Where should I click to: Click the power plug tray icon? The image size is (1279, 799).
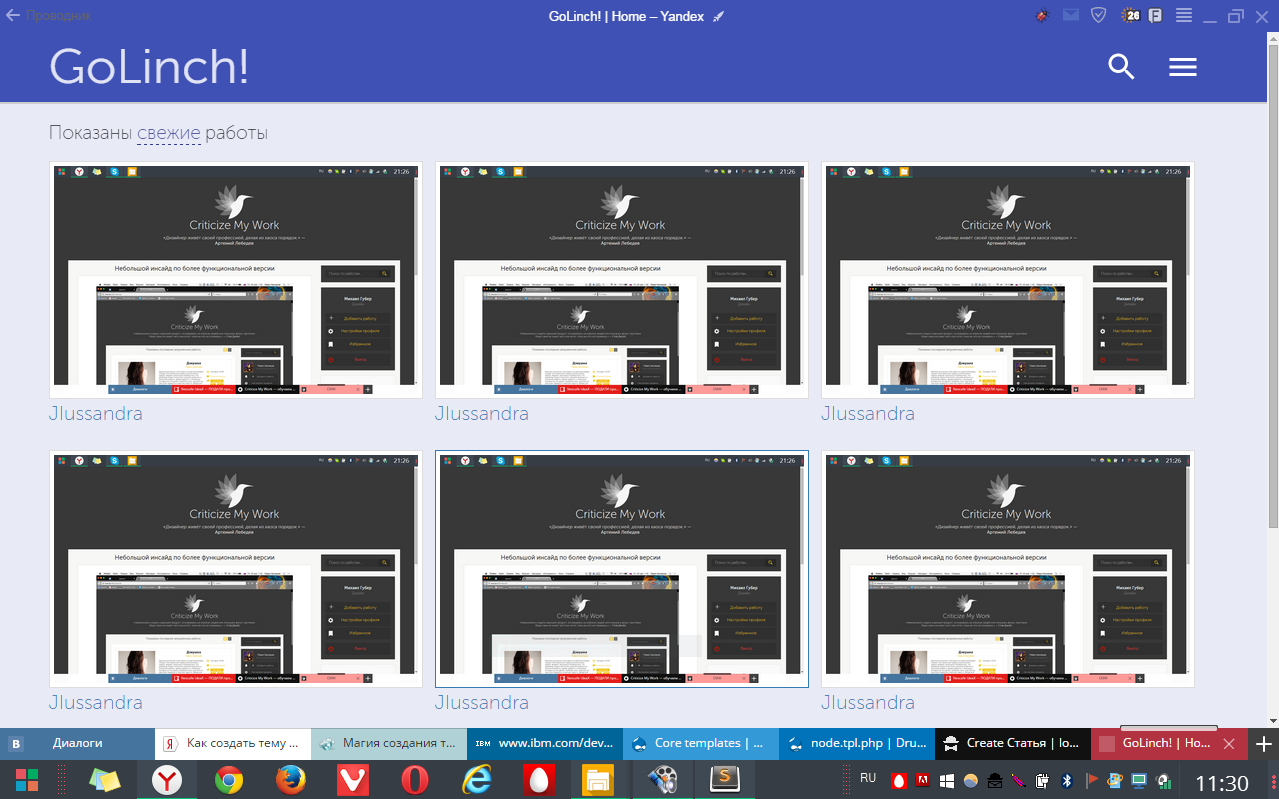tap(1042, 780)
